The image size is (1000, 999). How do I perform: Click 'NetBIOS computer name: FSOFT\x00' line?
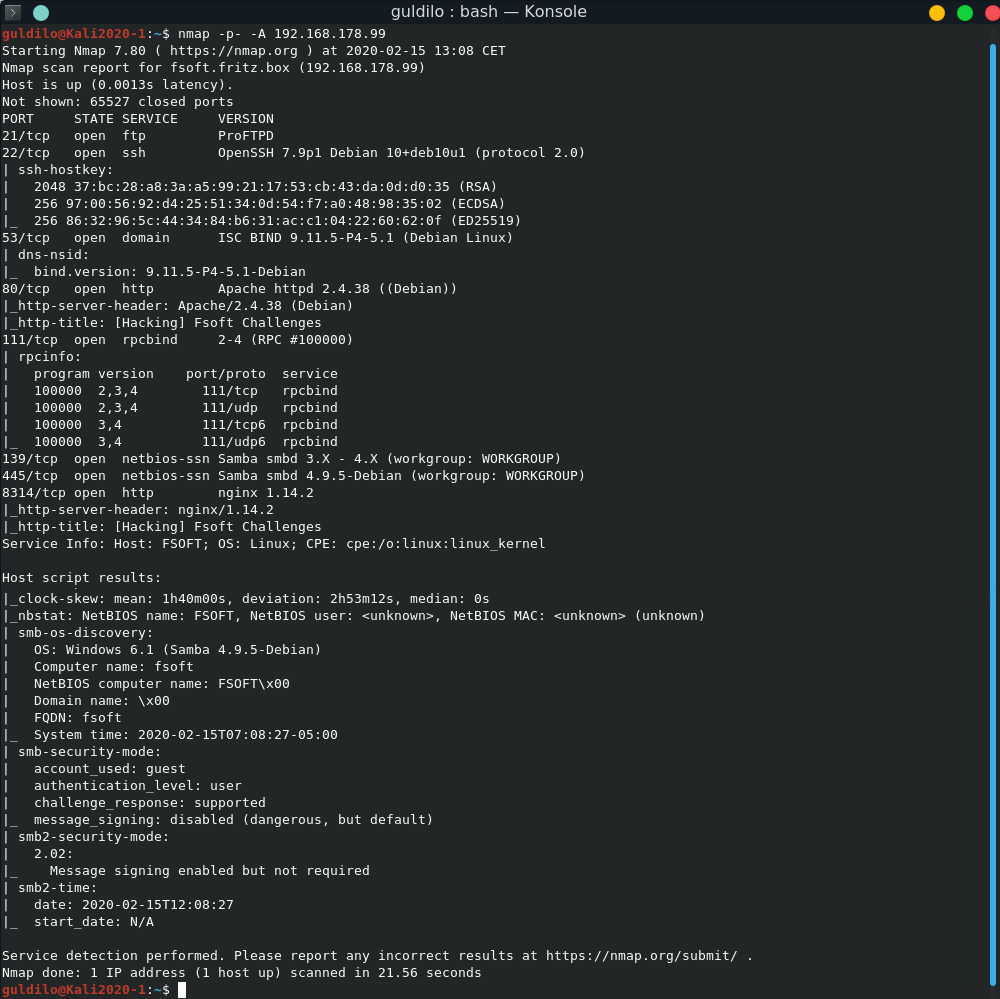(161, 684)
